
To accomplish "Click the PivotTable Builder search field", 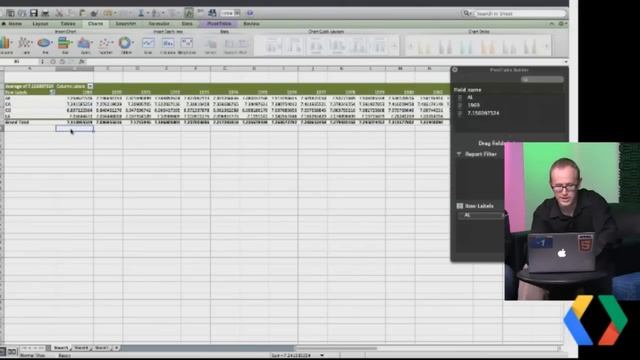I will pyautogui.click(x=542, y=80).
